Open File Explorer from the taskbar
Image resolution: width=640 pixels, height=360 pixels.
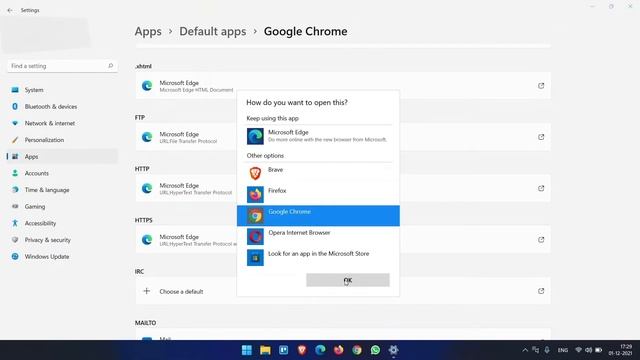tap(265, 350)
